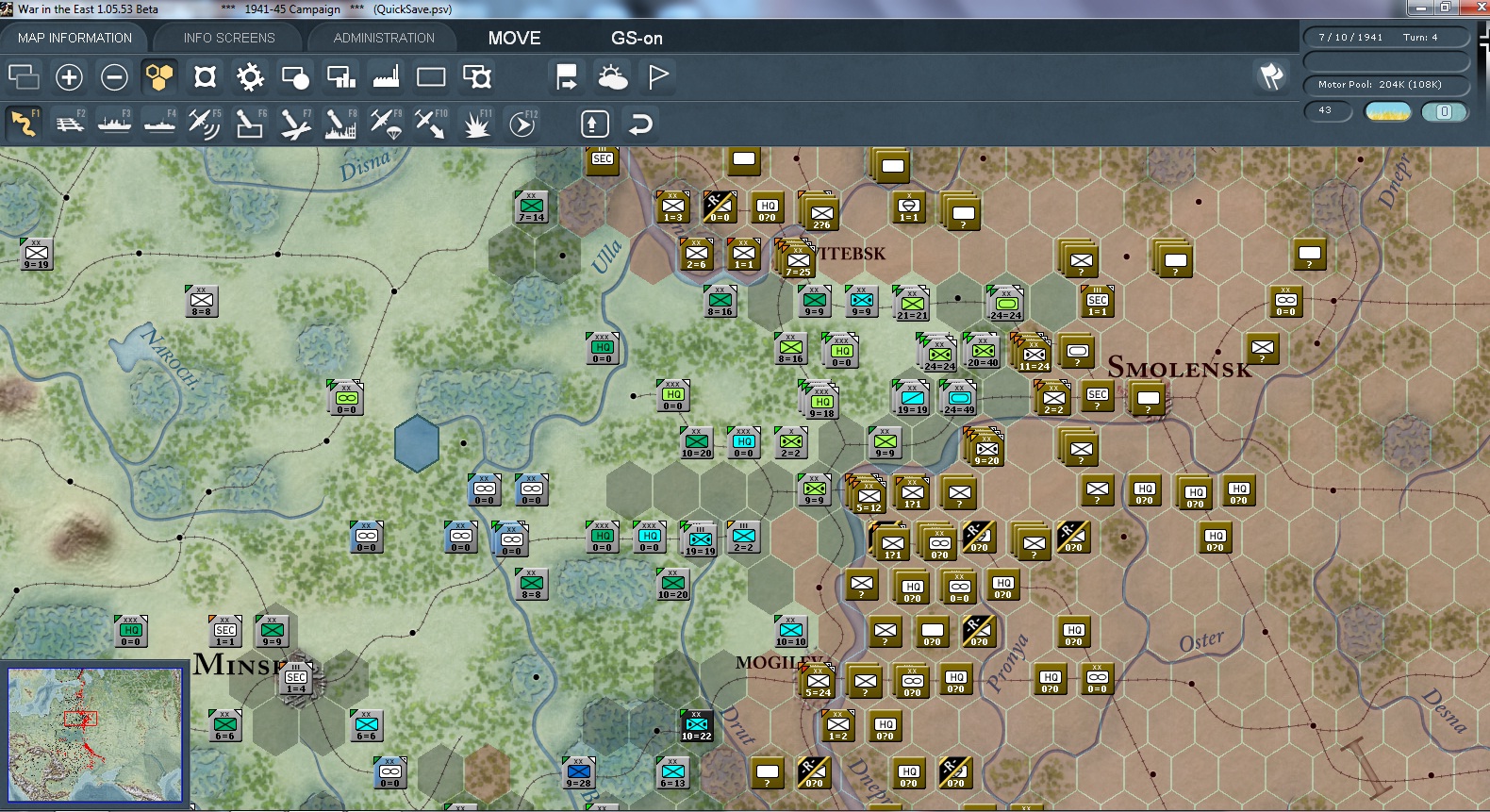Select the unit counter labeled 20=40
Viewport: 1490px width, 812px height.
pyautogui.click(x=983, y=350)
